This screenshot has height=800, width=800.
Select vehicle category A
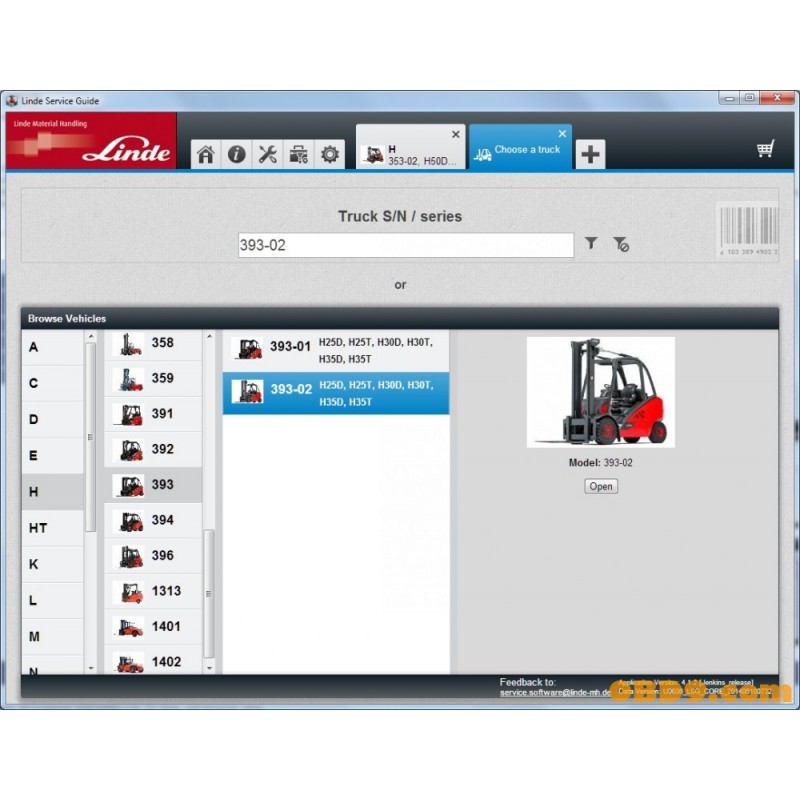coord(52,347)
